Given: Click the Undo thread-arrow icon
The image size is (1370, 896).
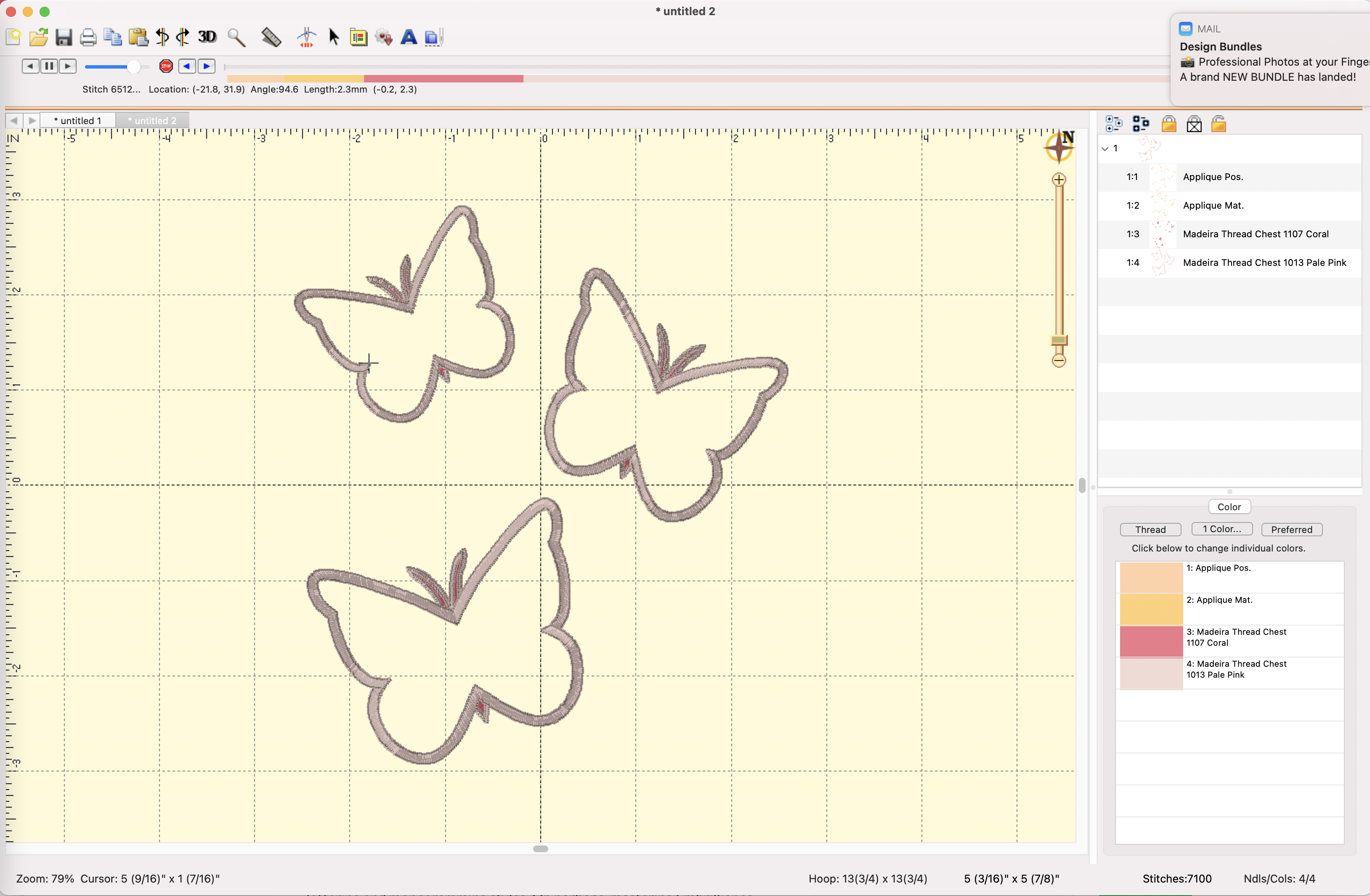Looking at the screenshot, I should coord(162,37).
